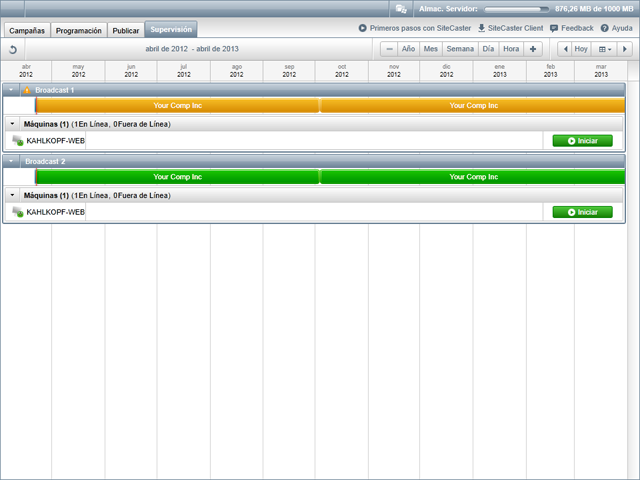This screenshot has height=480, width=640.
Task: Click the Ayuda help icon
Action: pos(604,29)
